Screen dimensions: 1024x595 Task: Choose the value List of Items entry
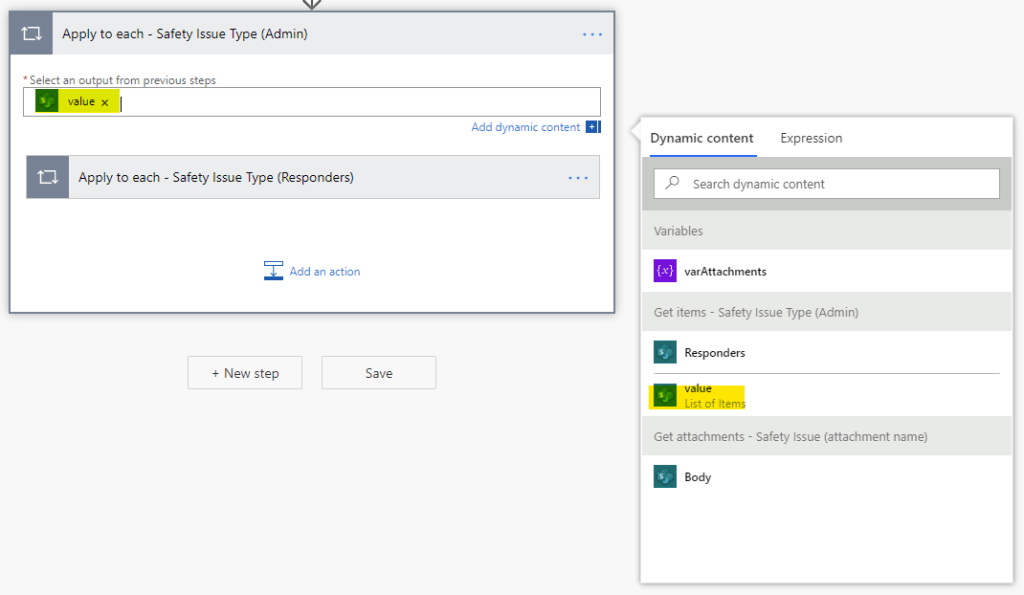click(x=714, y=395)
